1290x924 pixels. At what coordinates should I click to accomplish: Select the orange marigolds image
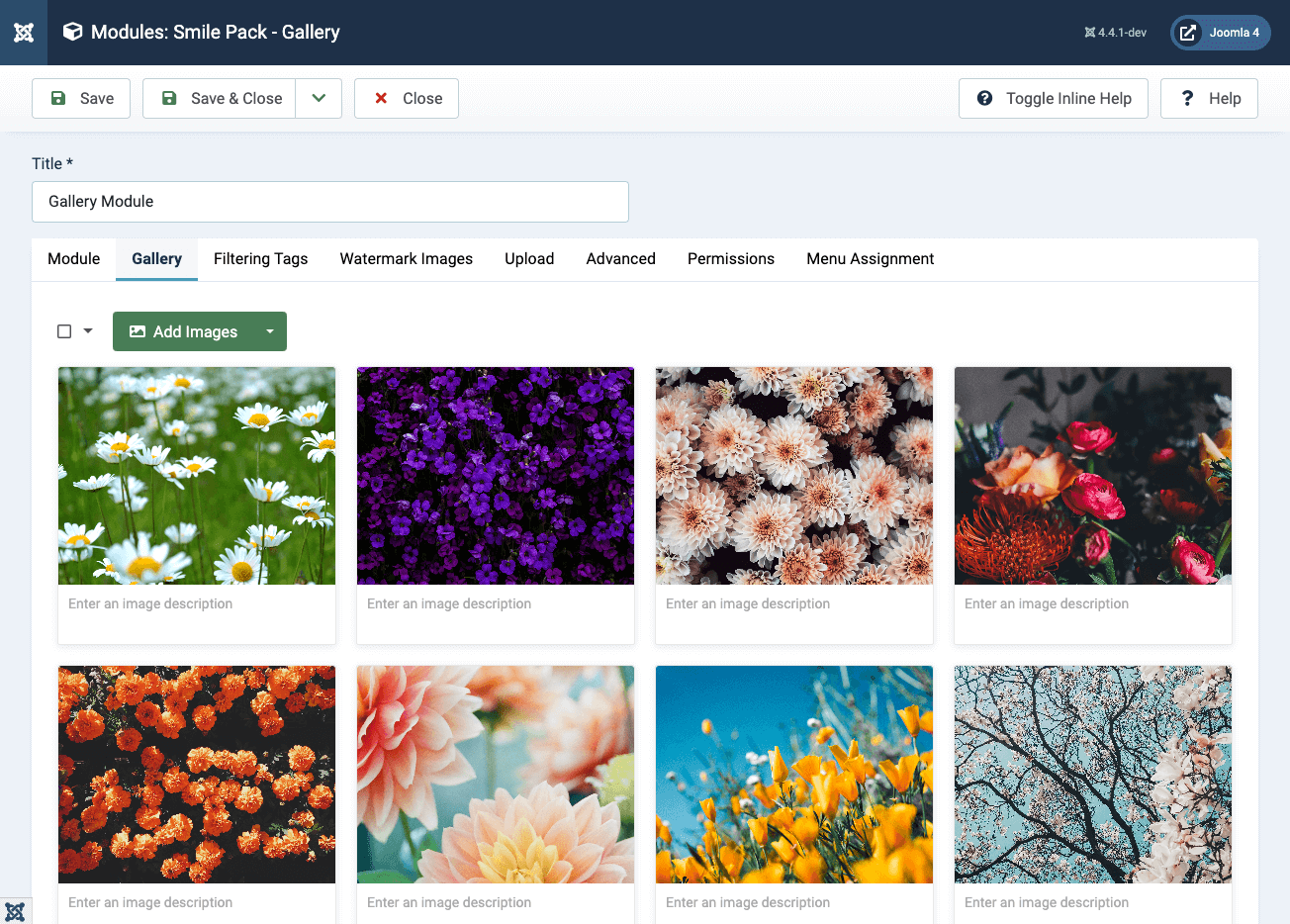(x=197, y=775)
